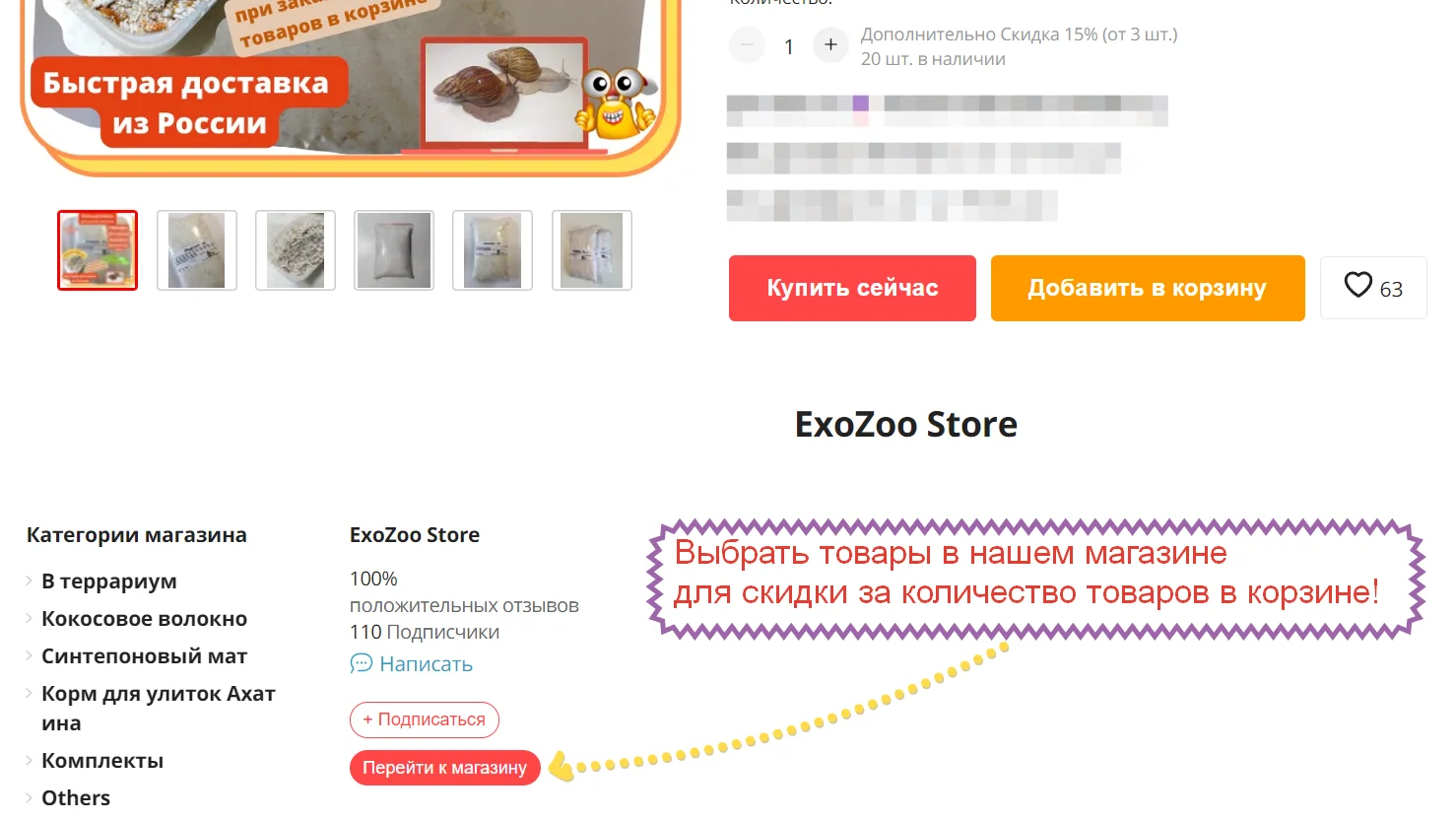1456x821 pixels.
Task: Click the quantity number field
Action: click(789, 45)
